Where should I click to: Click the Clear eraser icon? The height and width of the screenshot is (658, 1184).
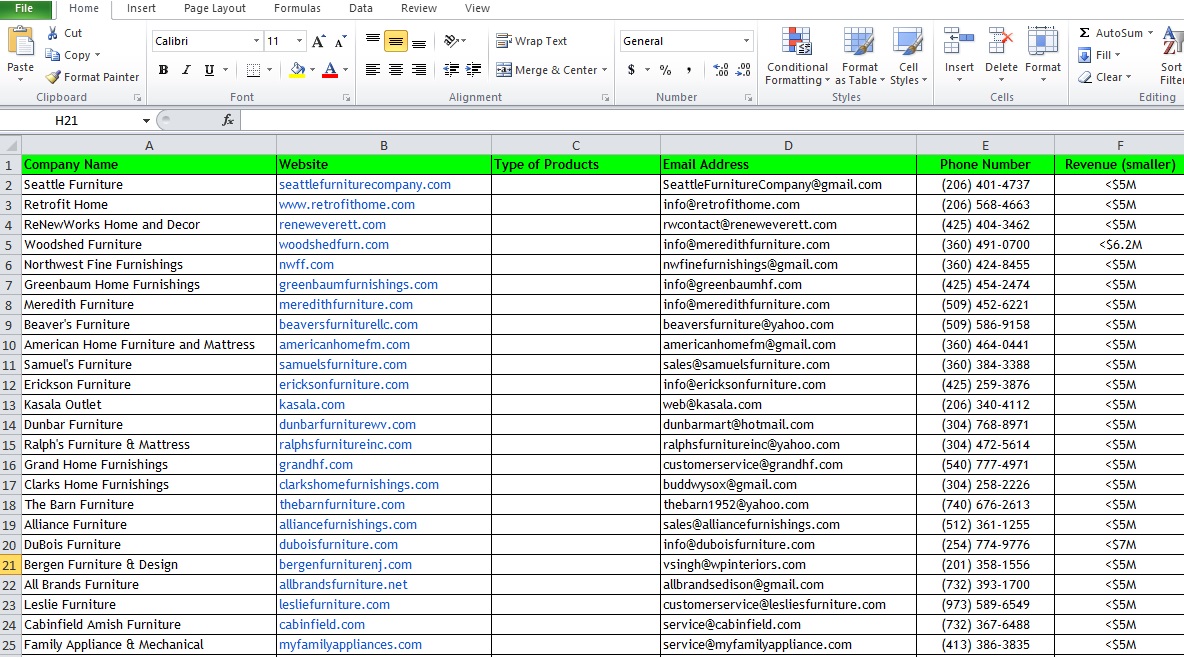[x=1085, y=77]
